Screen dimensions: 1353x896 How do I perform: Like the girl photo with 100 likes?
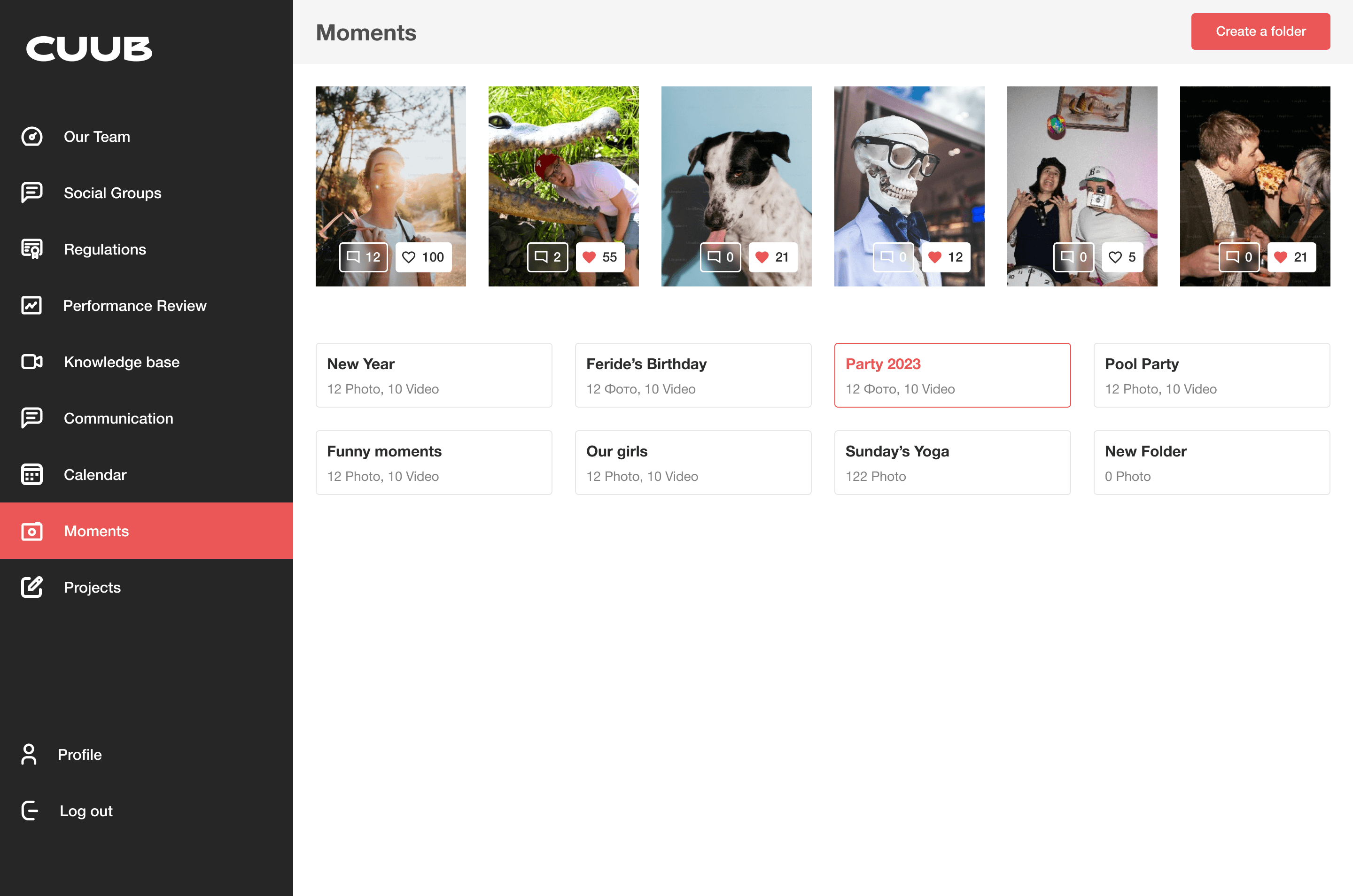pyautogui.click(x=424, y=257)
